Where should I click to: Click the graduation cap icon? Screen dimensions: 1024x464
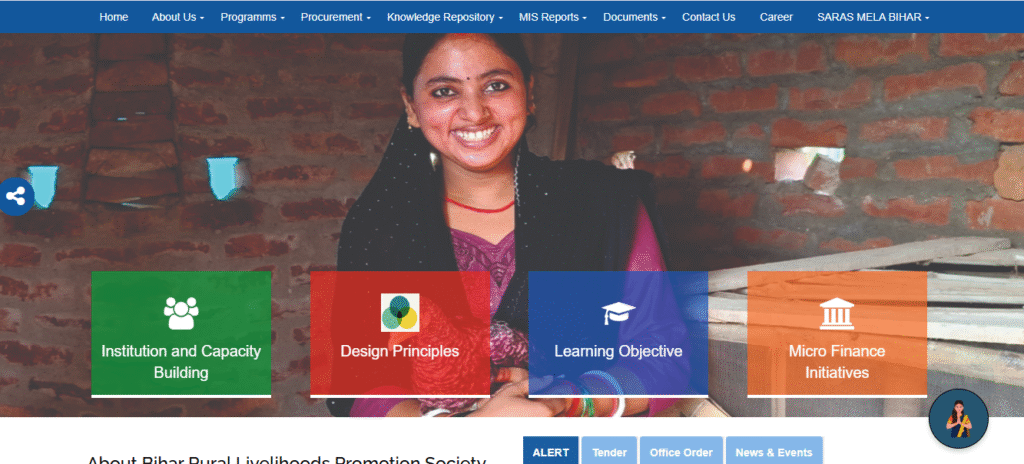618,313
